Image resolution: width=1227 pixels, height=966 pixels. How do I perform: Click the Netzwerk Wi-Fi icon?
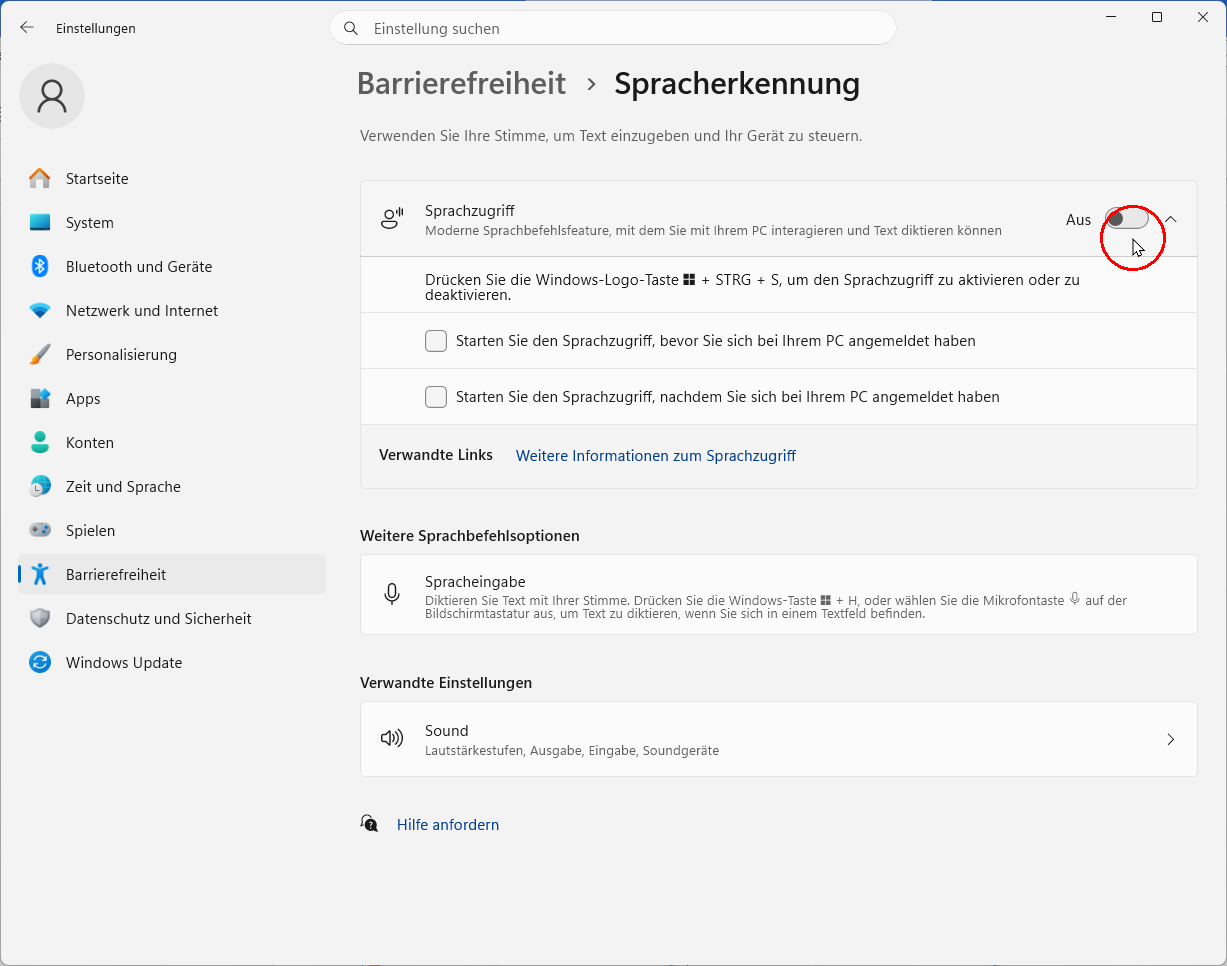coord(40,311)
